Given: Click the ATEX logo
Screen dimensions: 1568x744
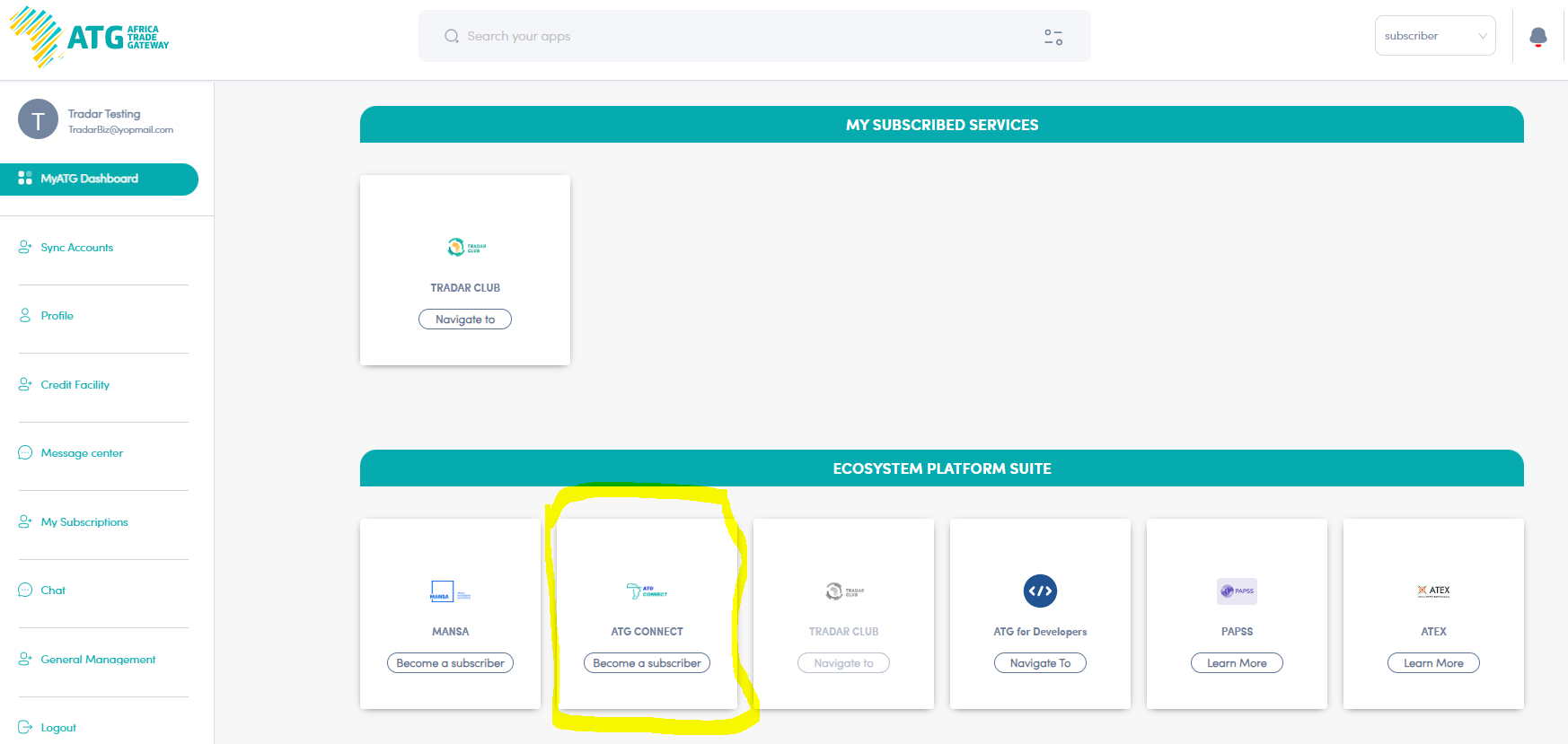Looking at the screenshot, I should point(1433,591).
